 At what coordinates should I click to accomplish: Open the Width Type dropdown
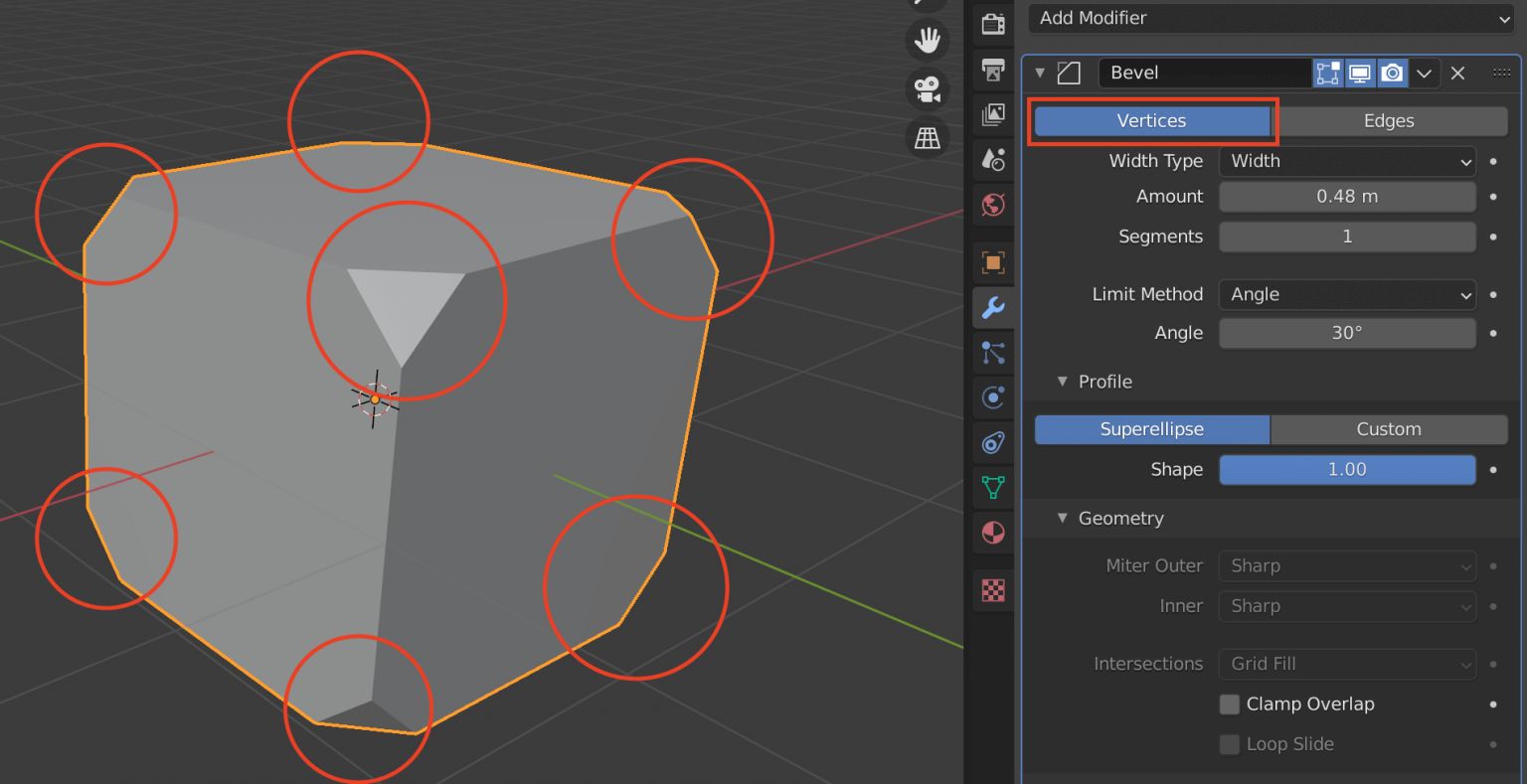point(1347,161)
